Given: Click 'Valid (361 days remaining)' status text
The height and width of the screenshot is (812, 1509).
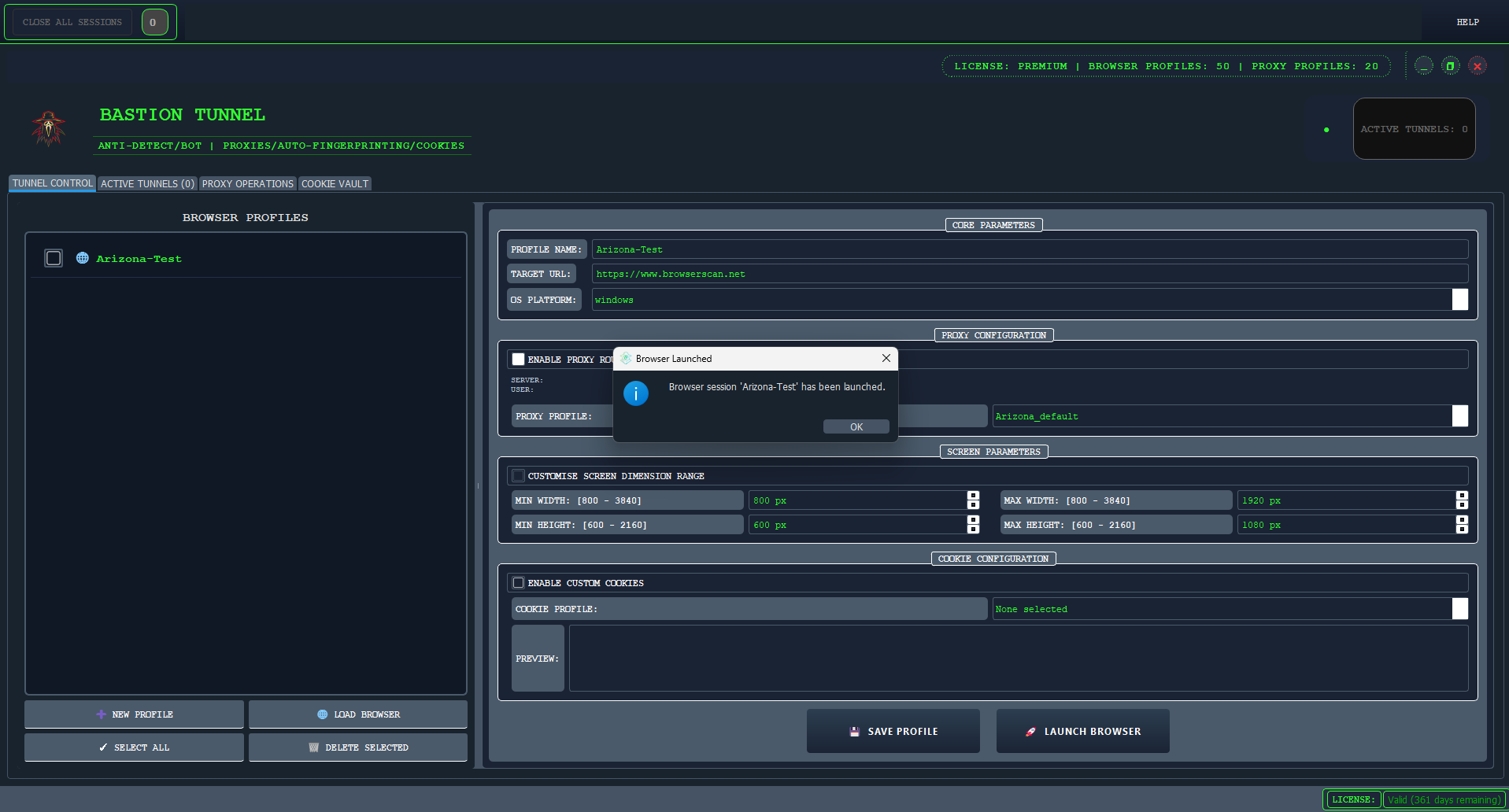Looking at the screenshot, I should coord(1444,799).
